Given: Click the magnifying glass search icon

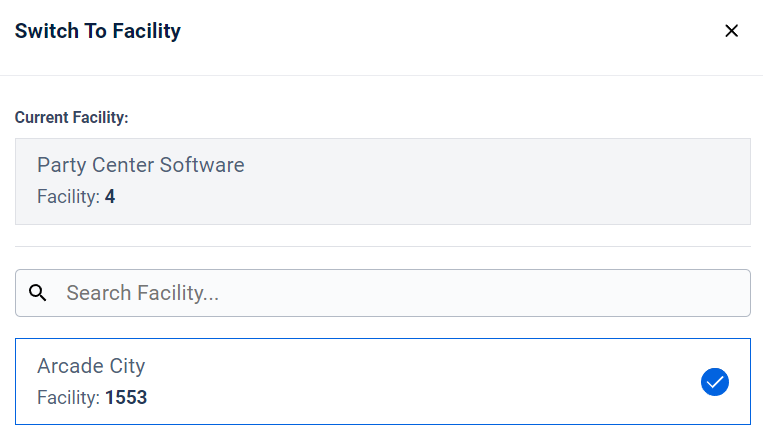Looking at the screenshot, I should click(37, 293).
